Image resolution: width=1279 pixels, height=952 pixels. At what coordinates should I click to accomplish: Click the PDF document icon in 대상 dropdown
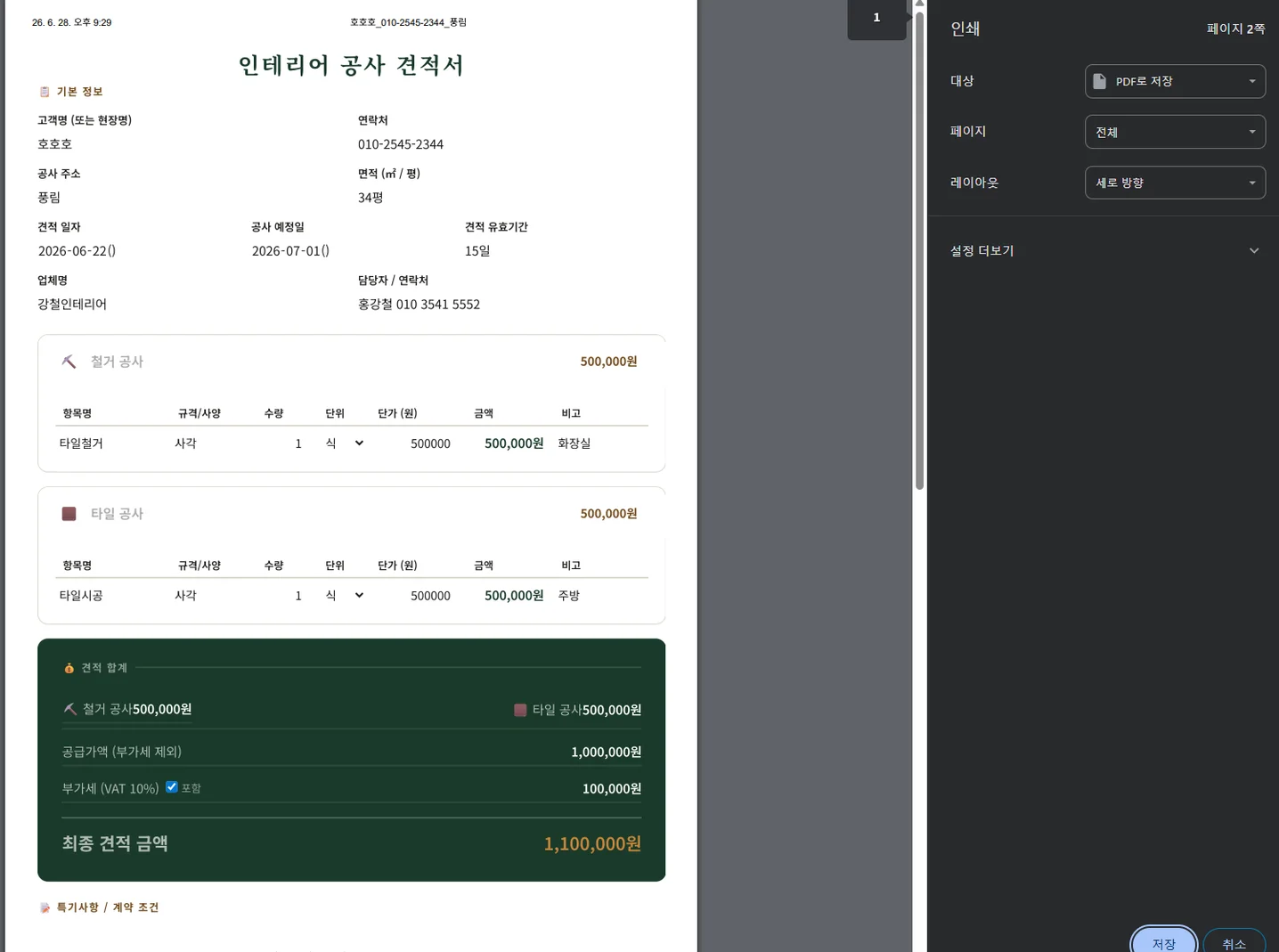[1099, 81]
